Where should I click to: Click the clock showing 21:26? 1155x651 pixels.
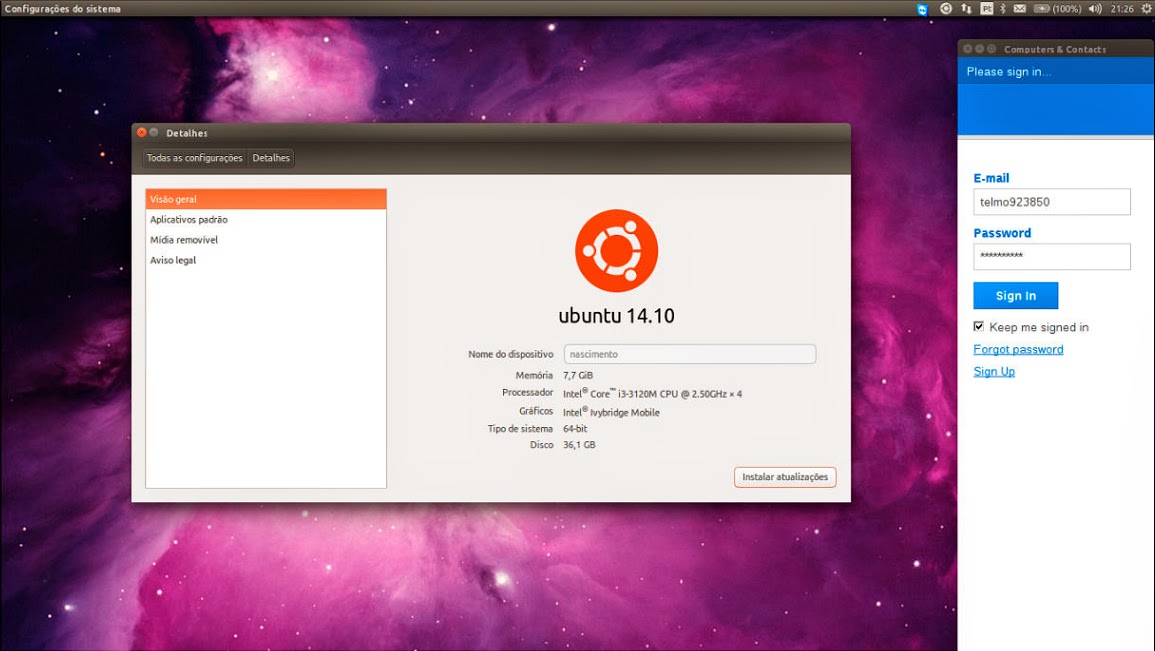[1122, 9]
